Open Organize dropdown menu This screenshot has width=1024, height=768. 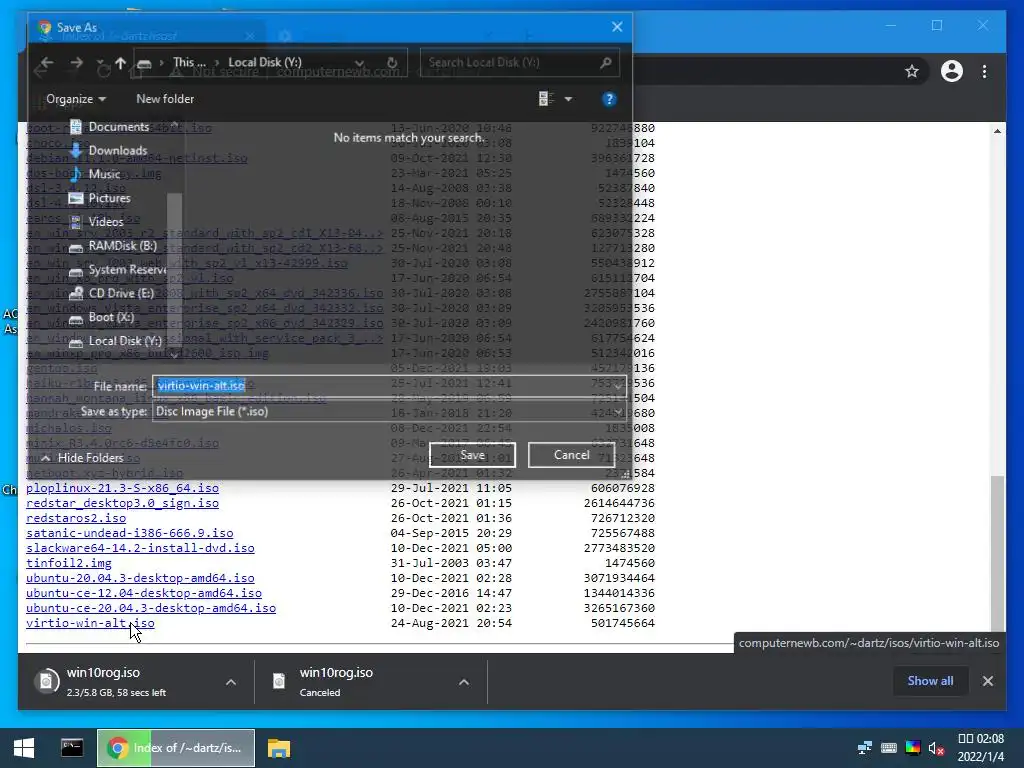[x=76, y=99]
